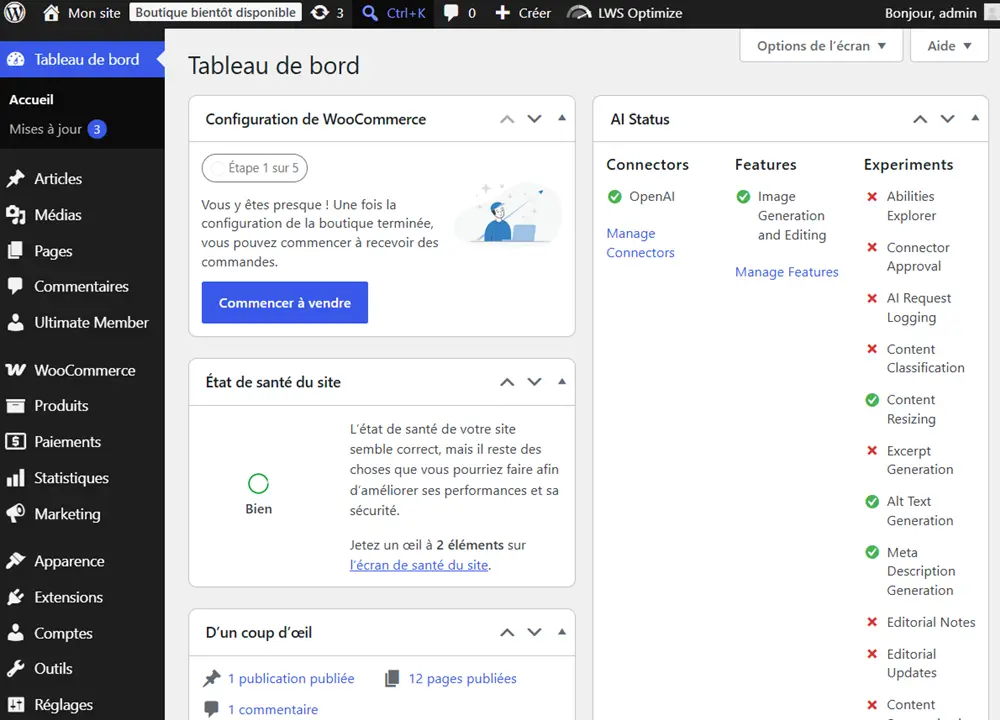Click the Pages icon in the sidebar
Image resolution: width=1000 pixels, height=720 pixels.
click(16, 251)
